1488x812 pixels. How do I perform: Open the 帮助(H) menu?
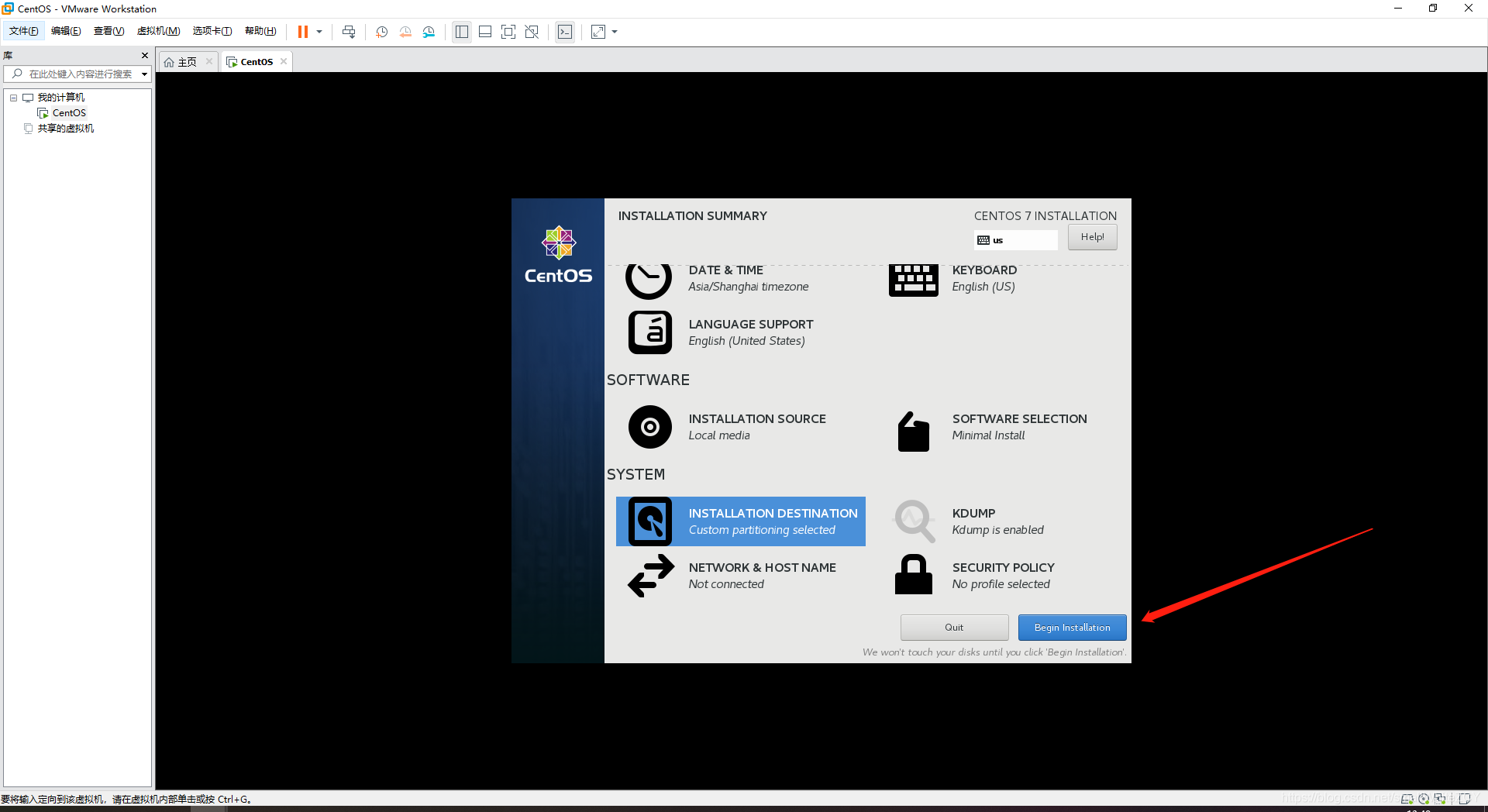[260, 31]
